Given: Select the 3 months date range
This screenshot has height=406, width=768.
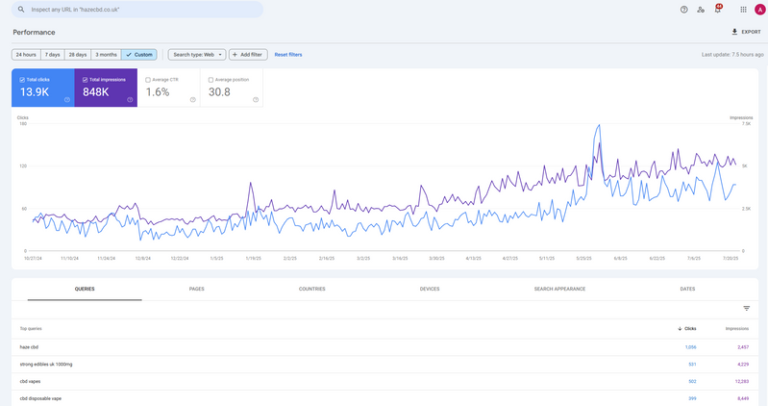Looking at the screenshot, I should point(106,54).
